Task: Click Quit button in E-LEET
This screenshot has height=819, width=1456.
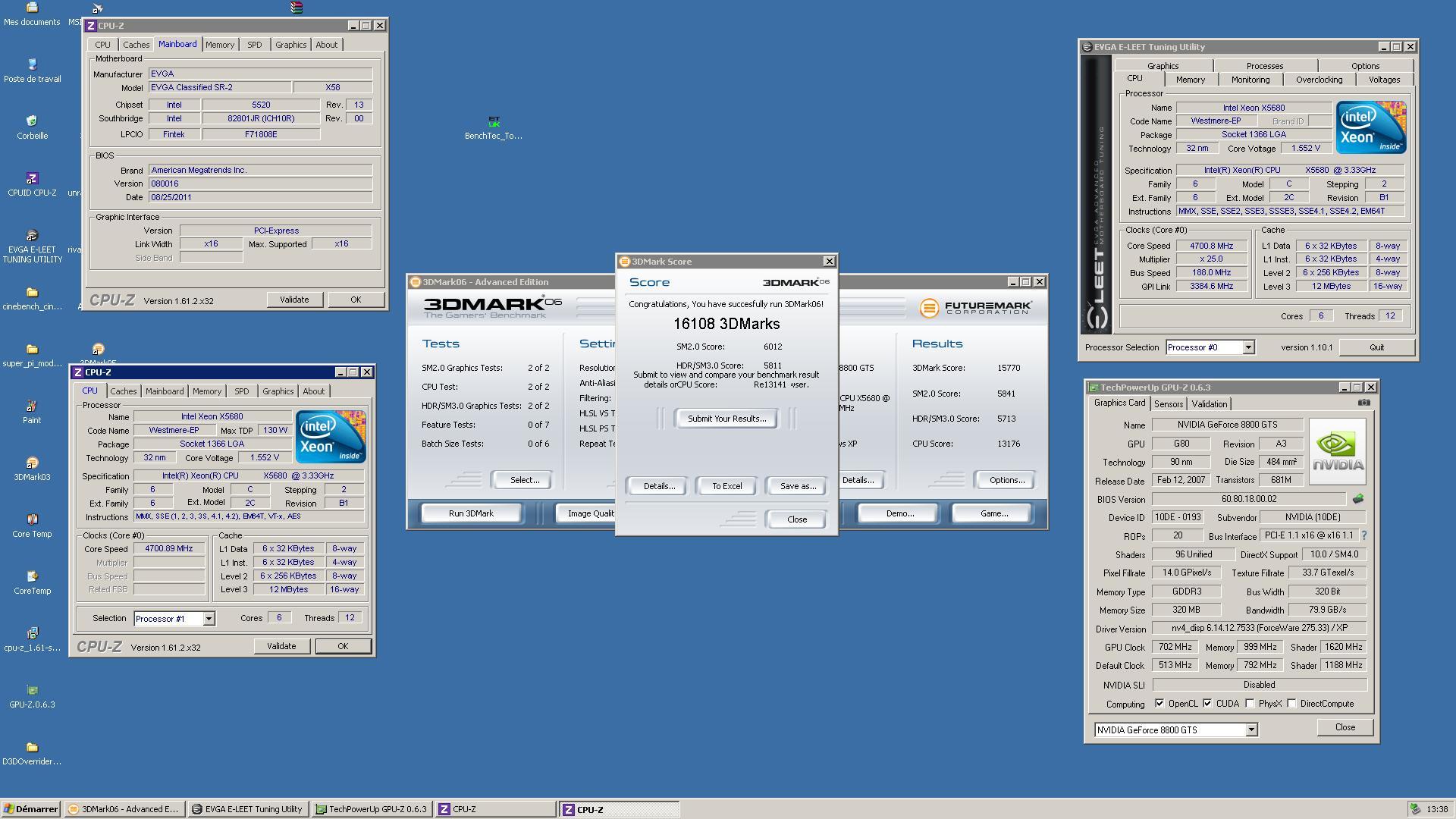Action: tap(1376, 347)
